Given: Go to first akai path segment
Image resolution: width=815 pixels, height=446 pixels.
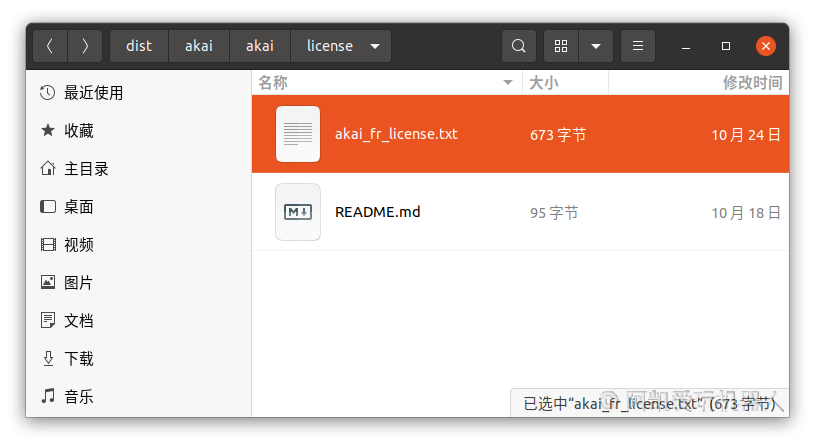Looking at the screenshot, I should [x=199, y=46].
